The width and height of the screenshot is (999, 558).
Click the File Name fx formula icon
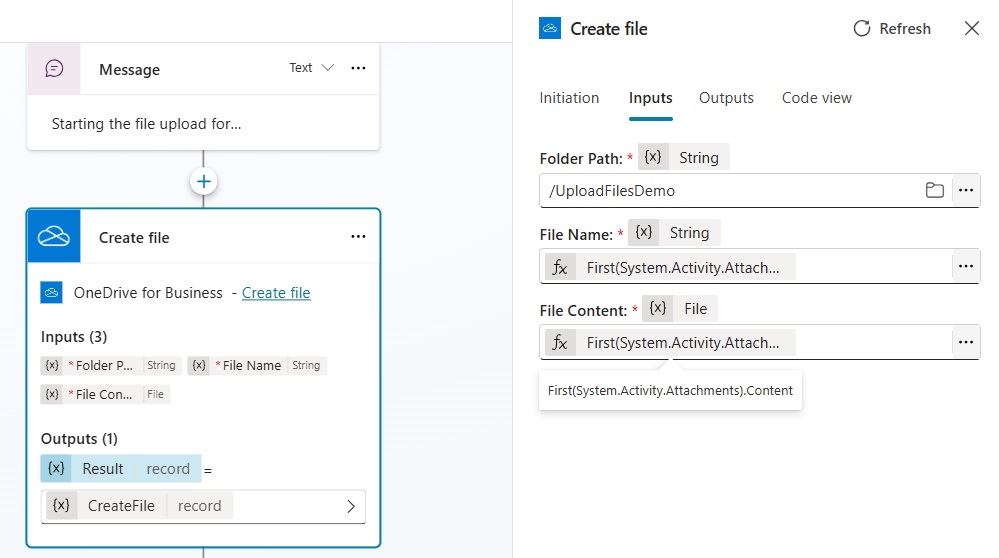click(560, 268)
